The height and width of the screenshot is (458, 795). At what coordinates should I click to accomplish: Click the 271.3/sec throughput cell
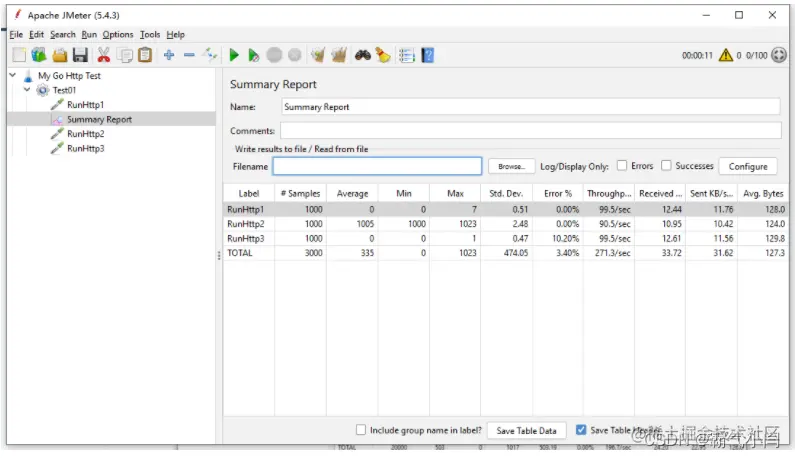[x=608, y=253]
